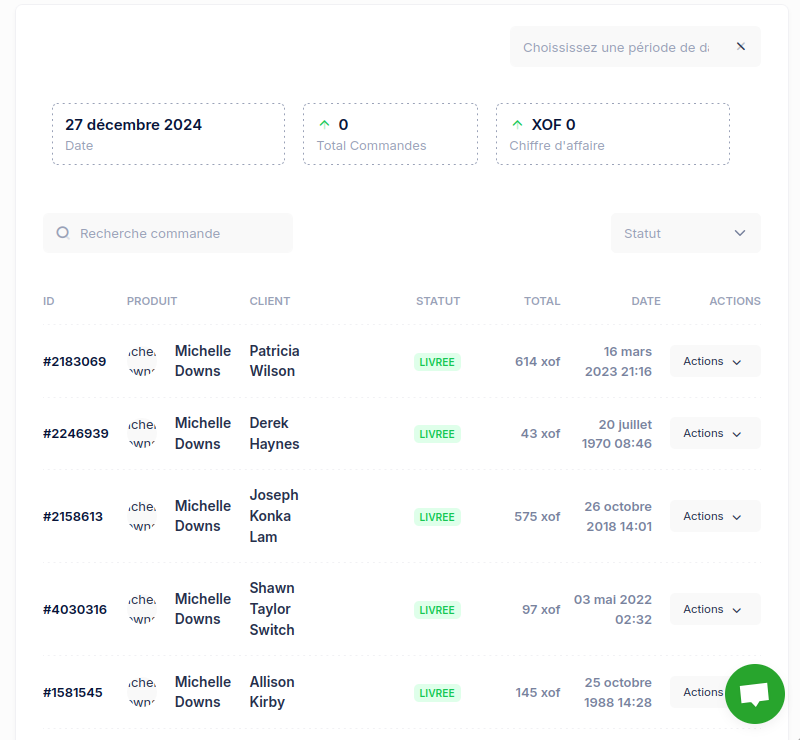The image size is (800, 740).
Task: Open product thumbnail for order #2158613
Action: coord(142,516)
